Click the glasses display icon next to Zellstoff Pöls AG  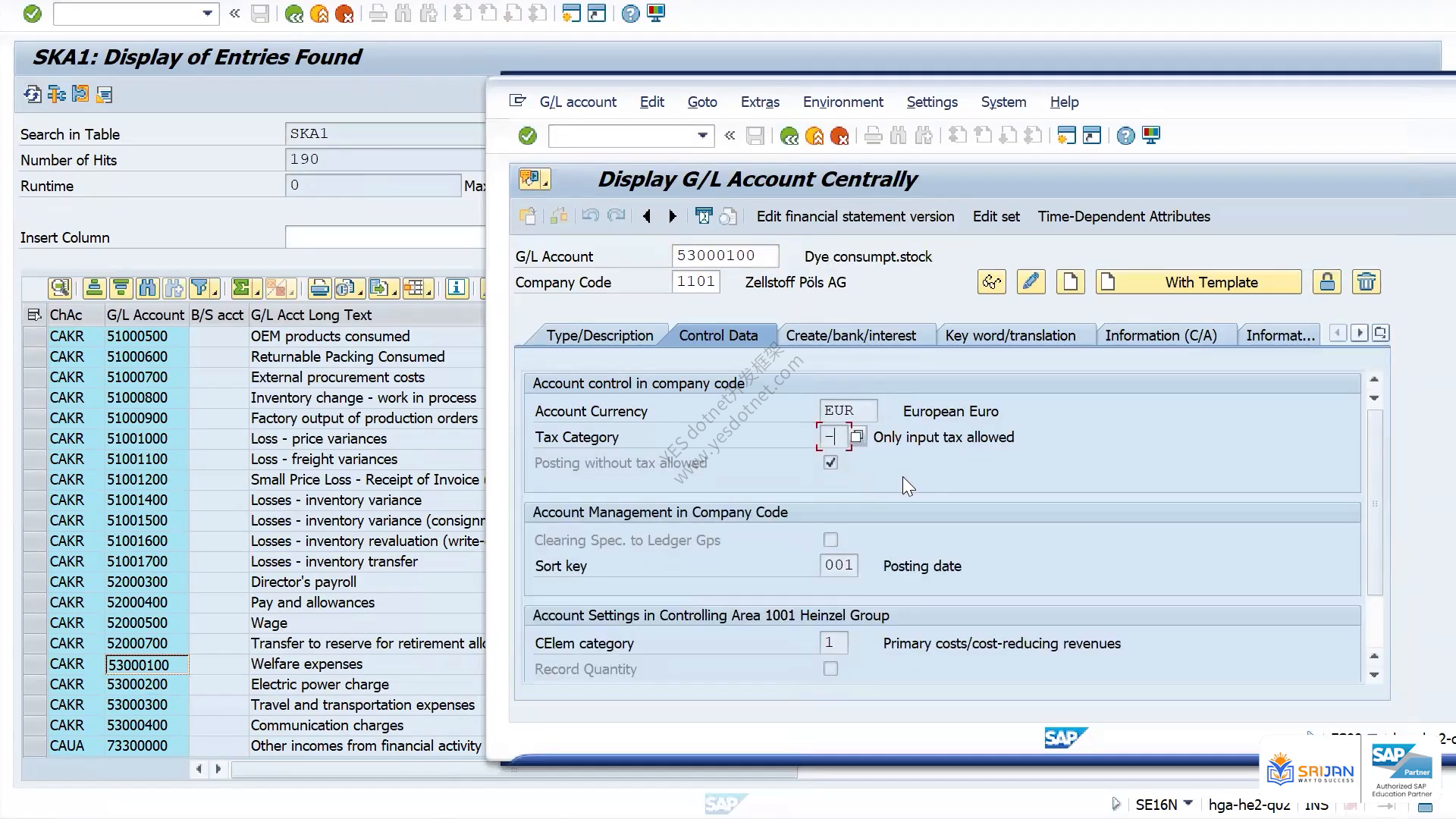point(992,282)
